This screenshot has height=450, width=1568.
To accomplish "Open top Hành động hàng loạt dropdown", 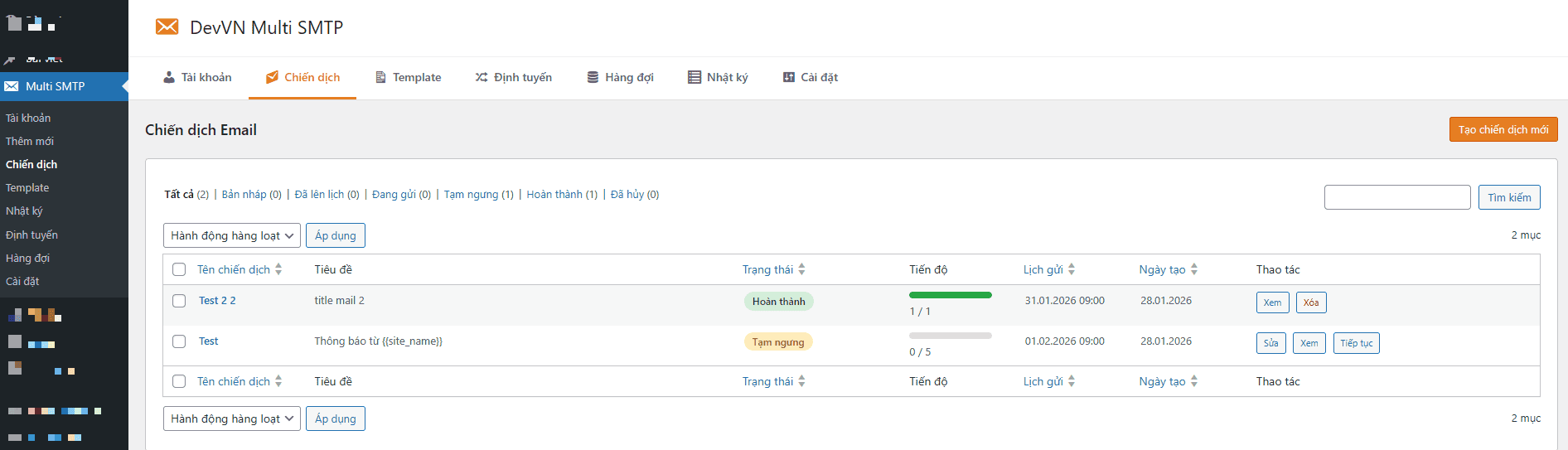I will pyautogui.click(x=232, y=235).
